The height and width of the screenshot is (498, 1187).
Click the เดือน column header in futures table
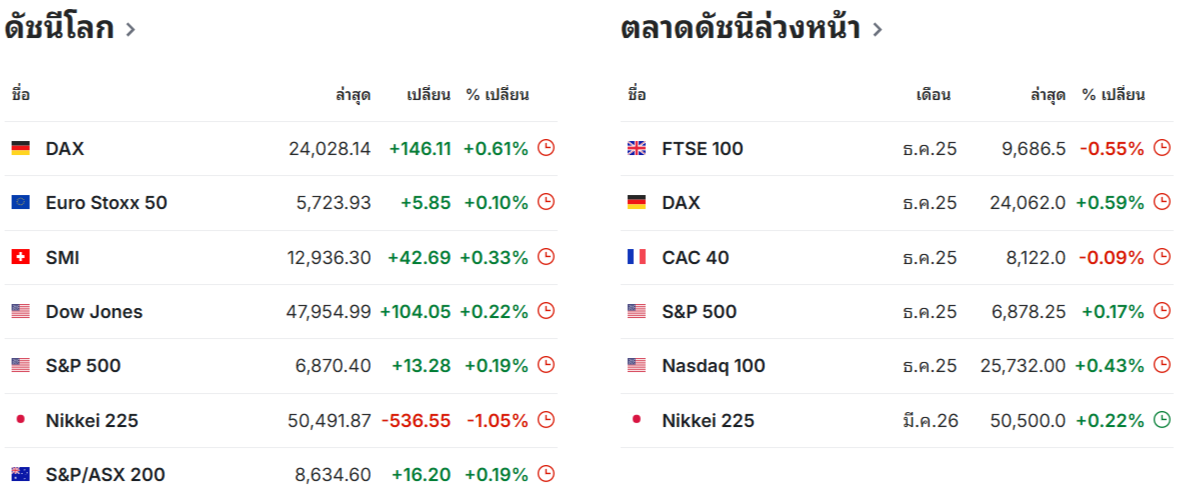[x=933, y=96]
